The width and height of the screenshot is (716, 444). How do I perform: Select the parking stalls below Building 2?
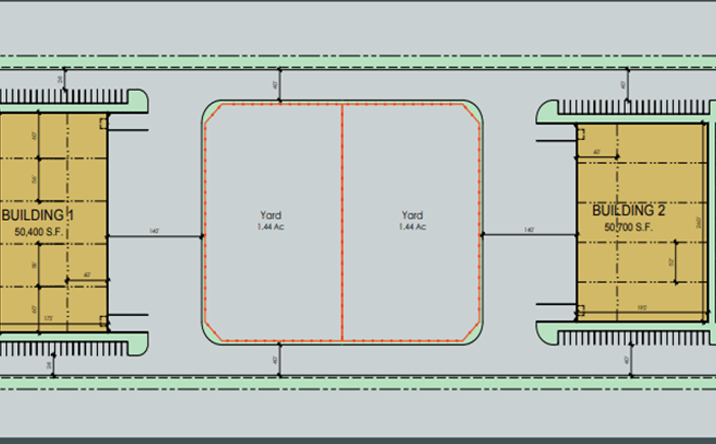click(634, 338)
